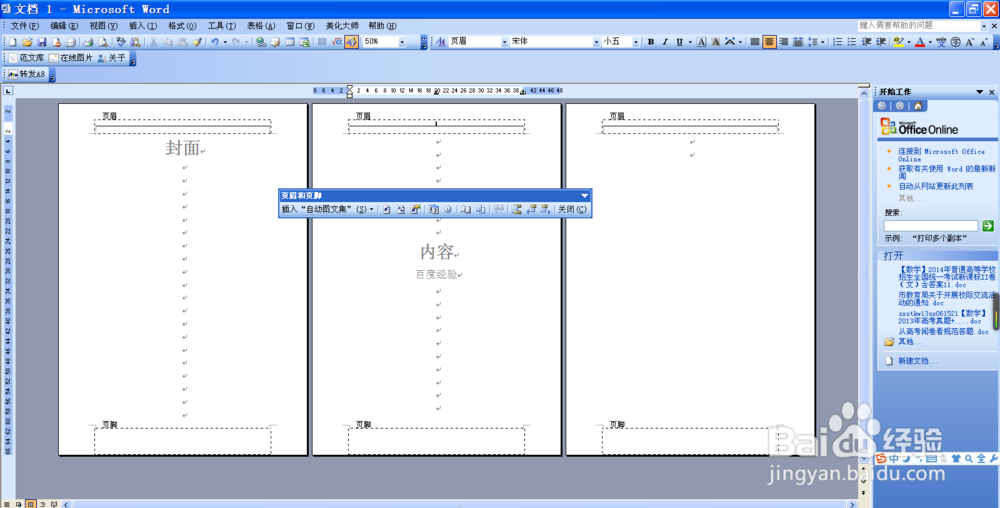Viewport: 1000px width, 508px height.
Task: Click the help question input field
Action: click(918, 25)
